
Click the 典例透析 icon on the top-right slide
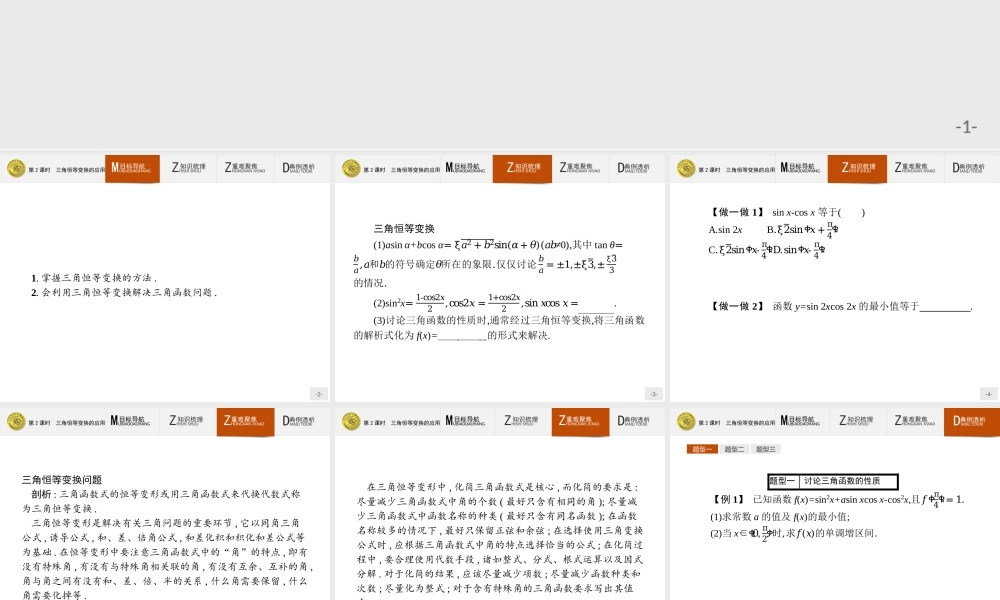tap(969, 168)
